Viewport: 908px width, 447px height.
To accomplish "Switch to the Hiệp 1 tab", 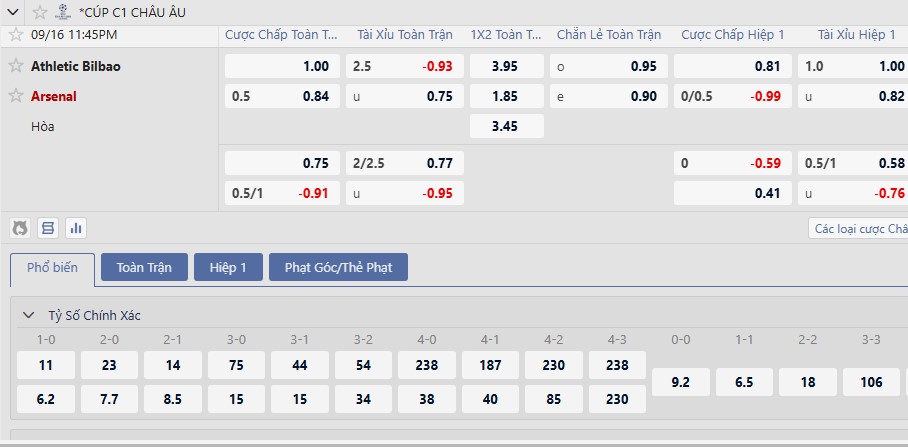I will tap(228, 267).
